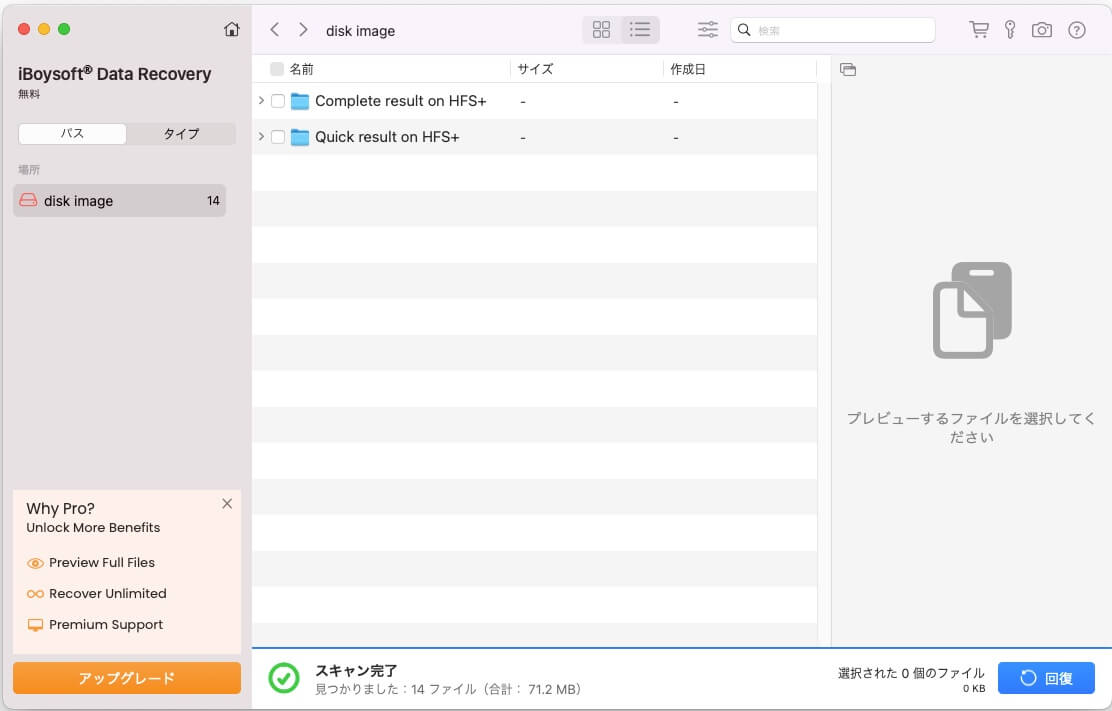
Task: Check the Complete result on HFS+ checkbox
Action: pos(278,101)
